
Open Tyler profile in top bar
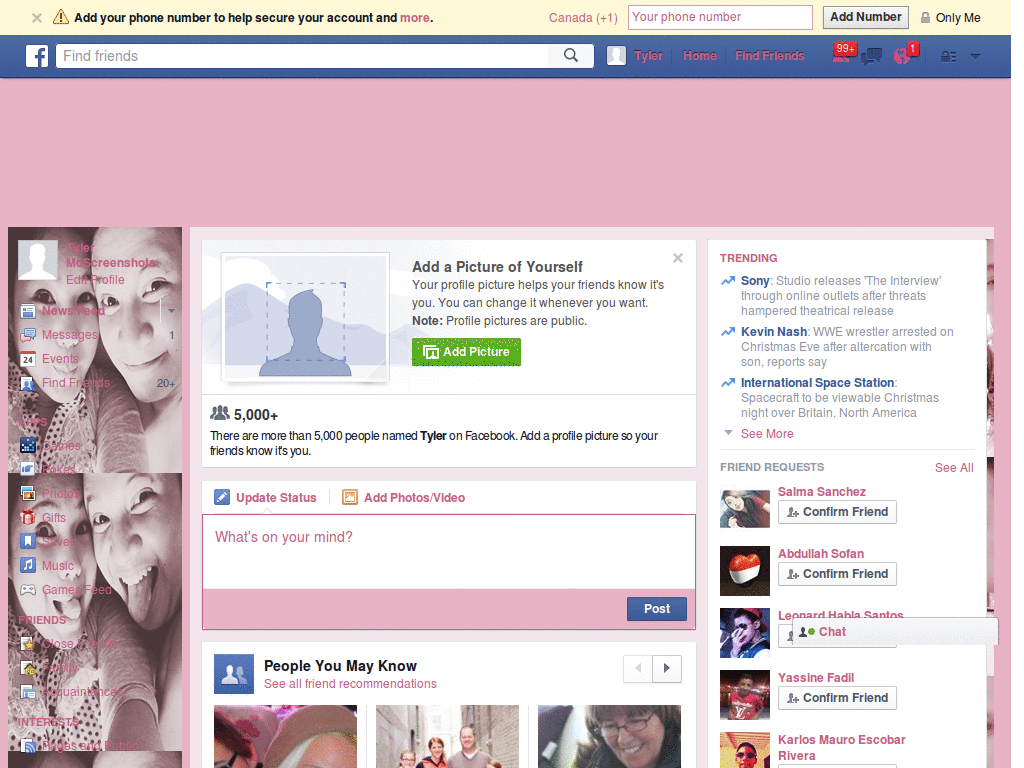coord(635,56)
